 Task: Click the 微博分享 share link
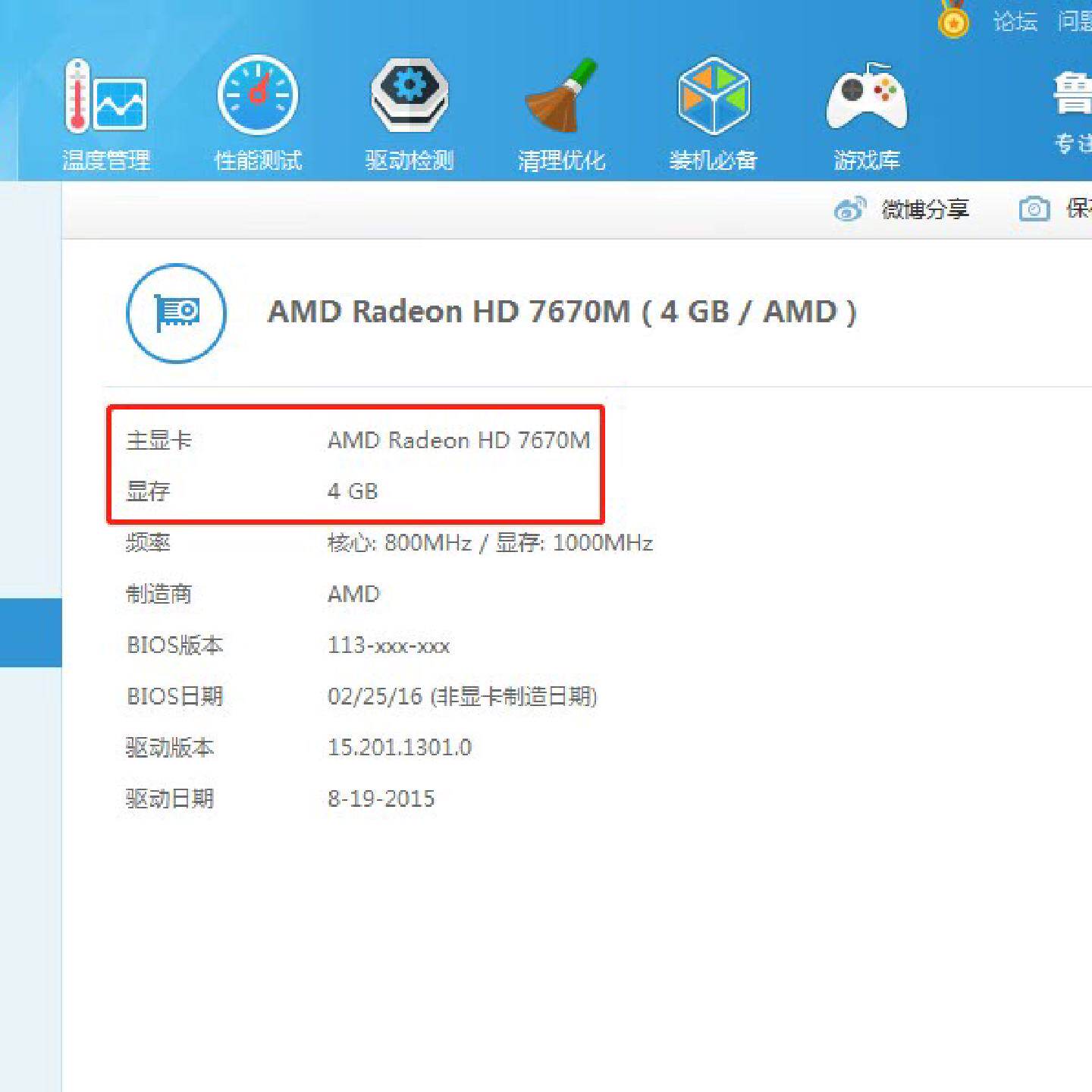pyautogui.click(x=925, y=209)
